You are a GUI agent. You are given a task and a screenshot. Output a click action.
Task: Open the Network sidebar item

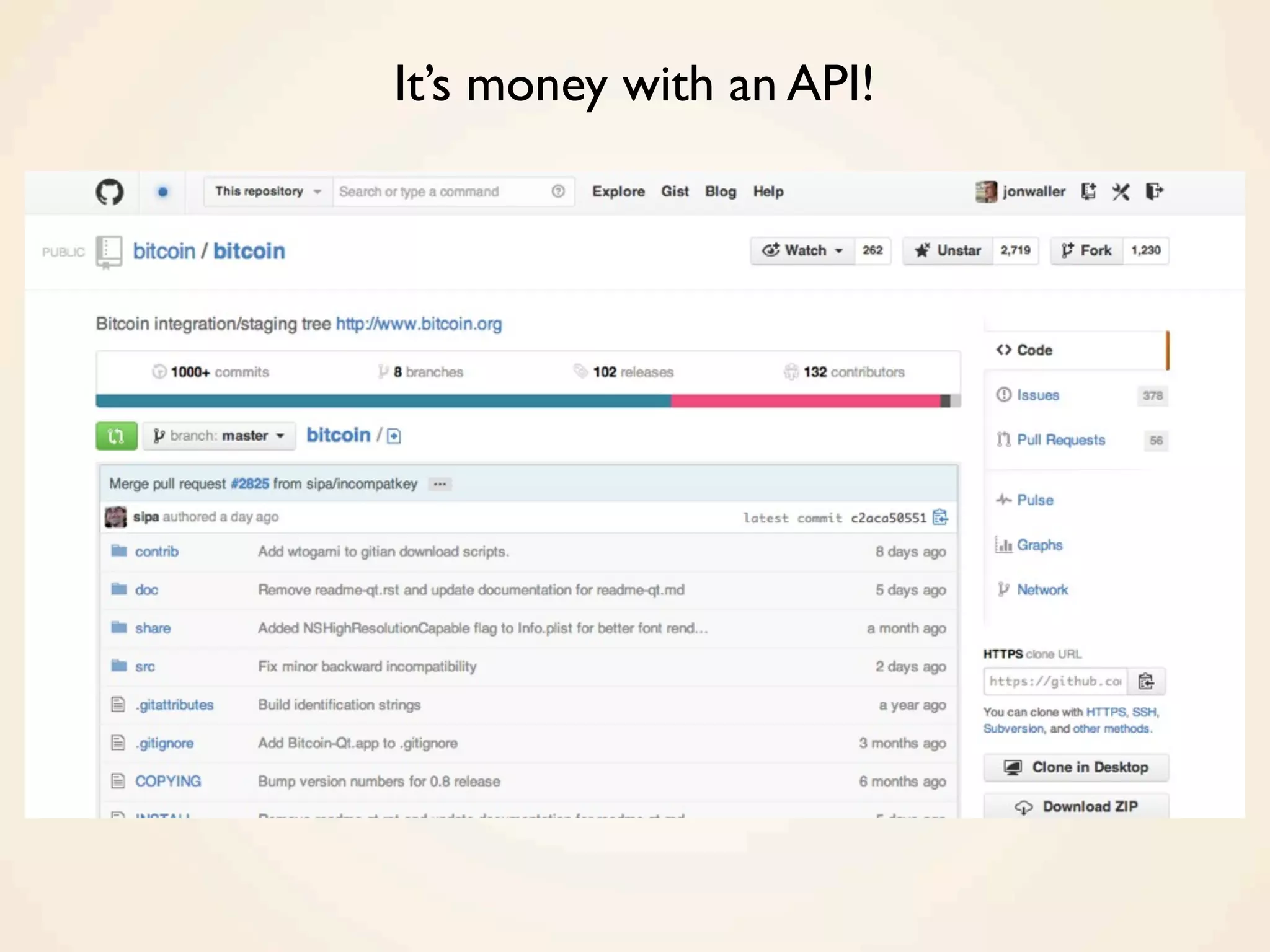point(1032,589)
